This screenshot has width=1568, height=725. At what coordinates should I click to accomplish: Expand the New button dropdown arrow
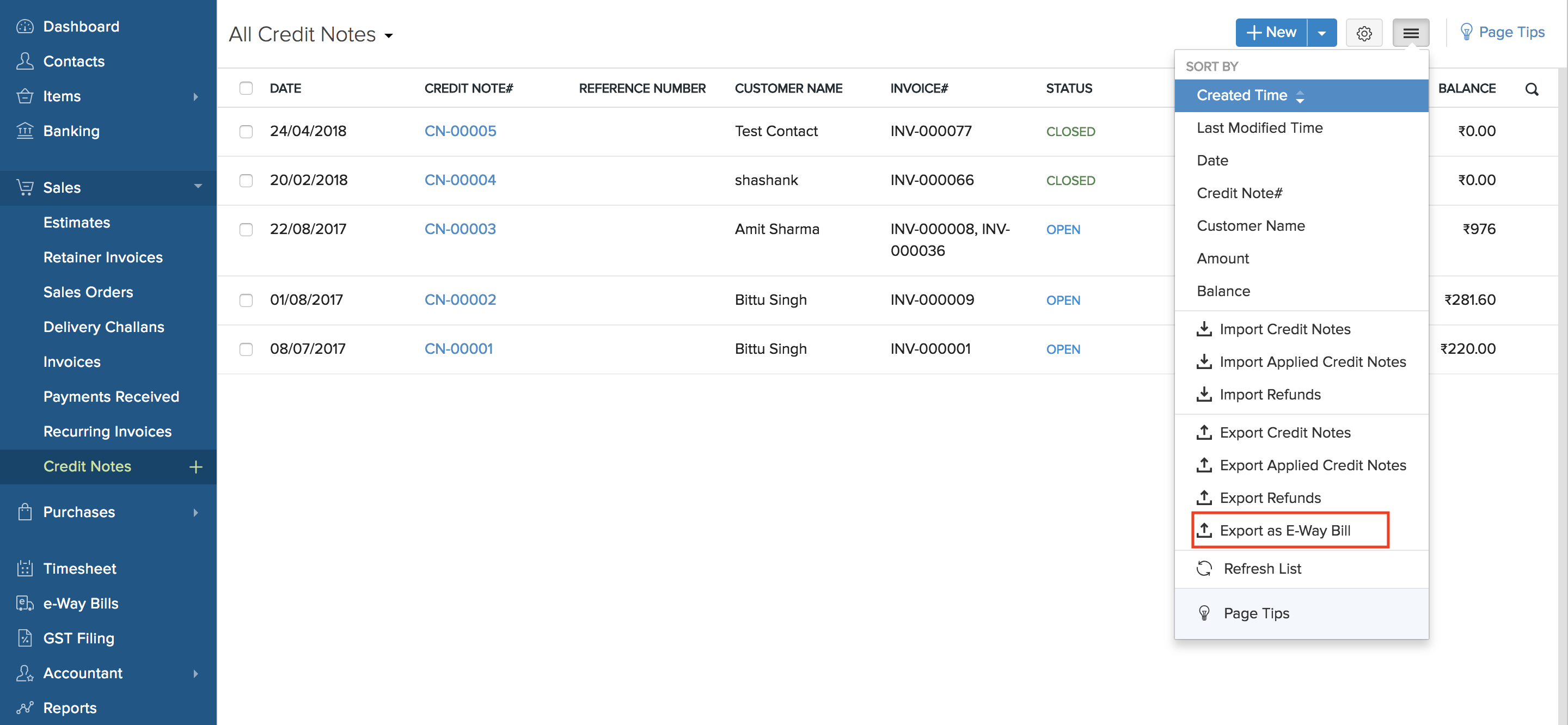click(x=1321, y=33)
